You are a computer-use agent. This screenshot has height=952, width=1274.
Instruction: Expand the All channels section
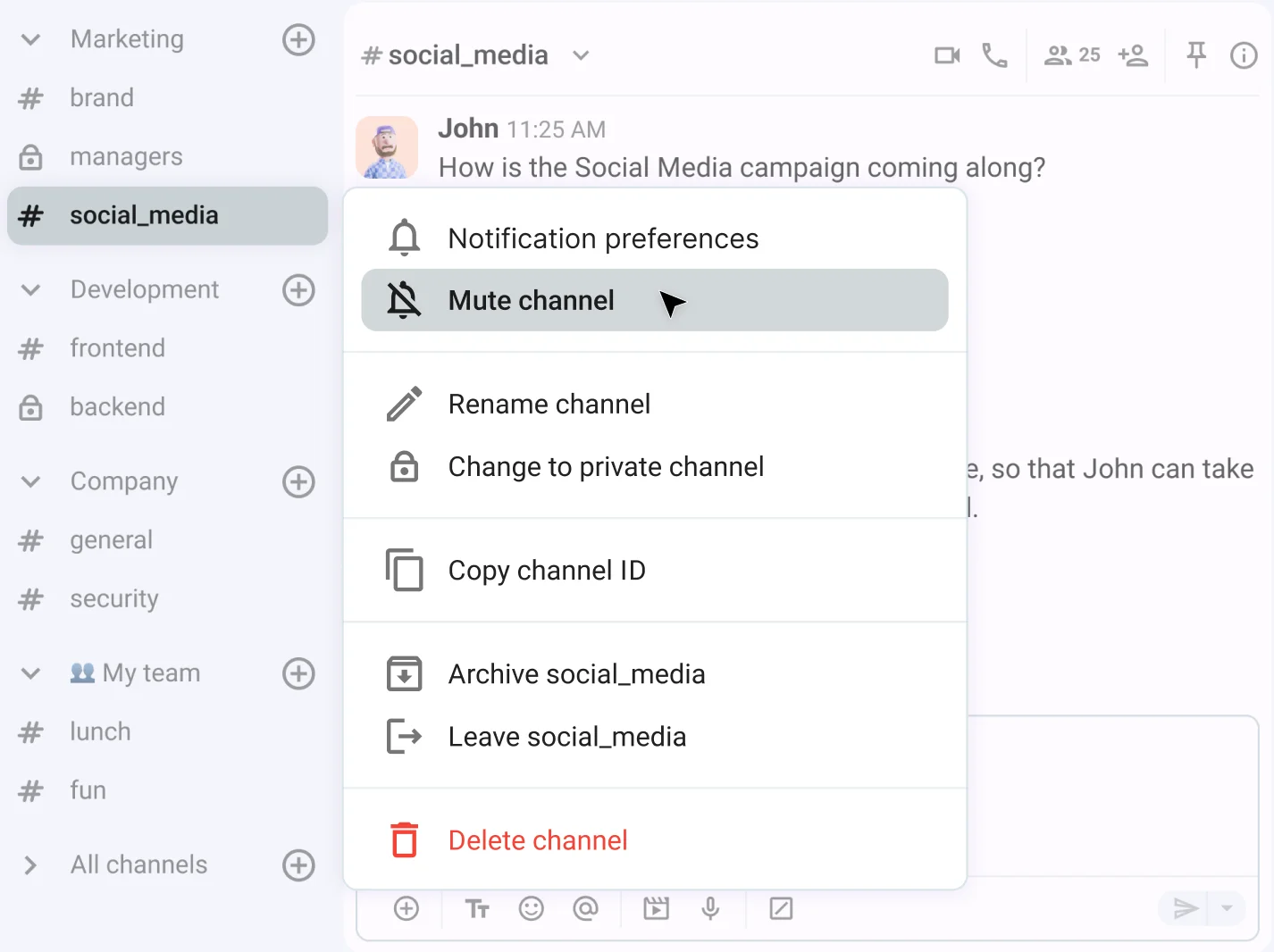[x=29, y=864]
